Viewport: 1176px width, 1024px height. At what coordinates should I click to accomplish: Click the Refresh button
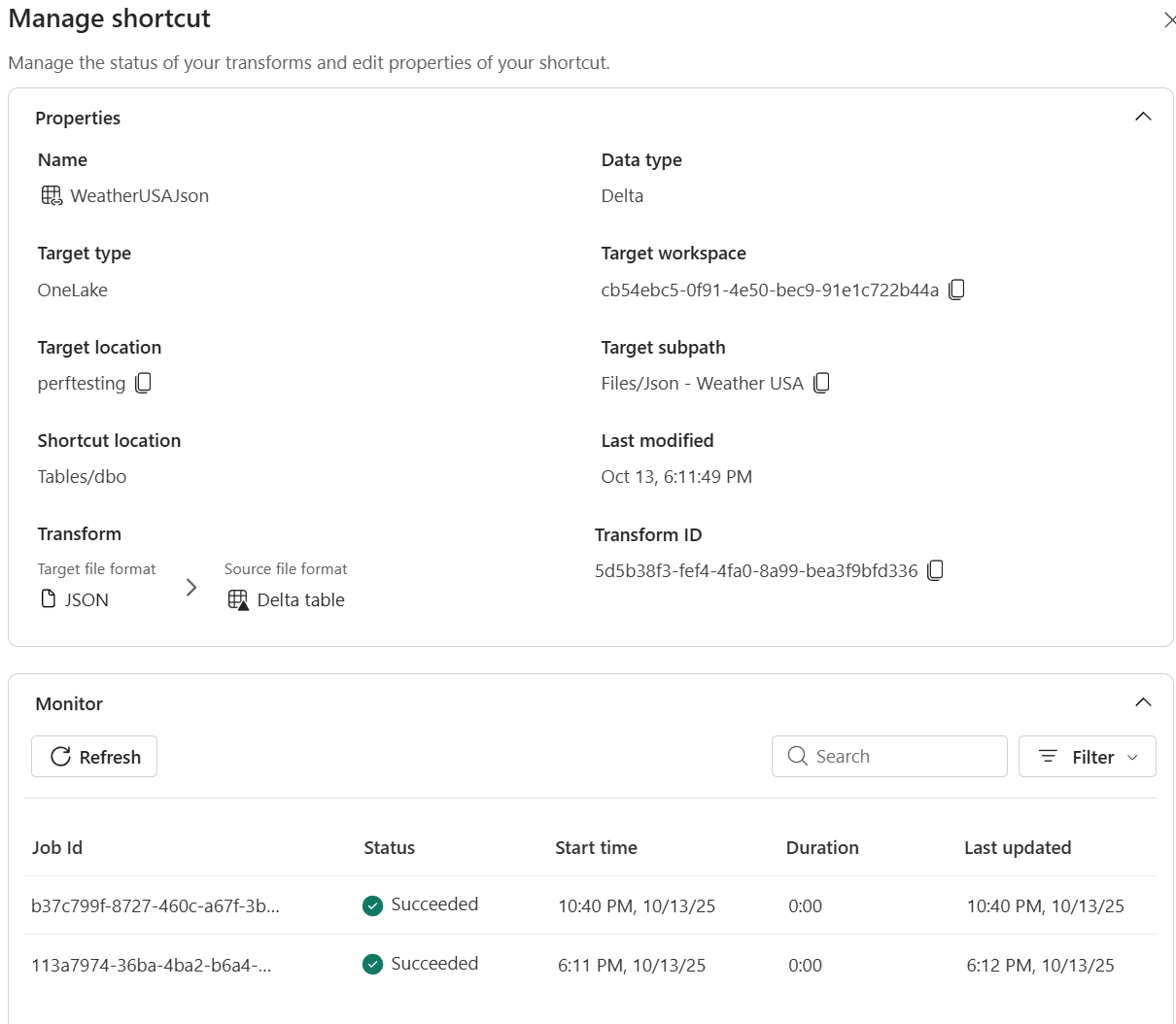coord(93,756)
